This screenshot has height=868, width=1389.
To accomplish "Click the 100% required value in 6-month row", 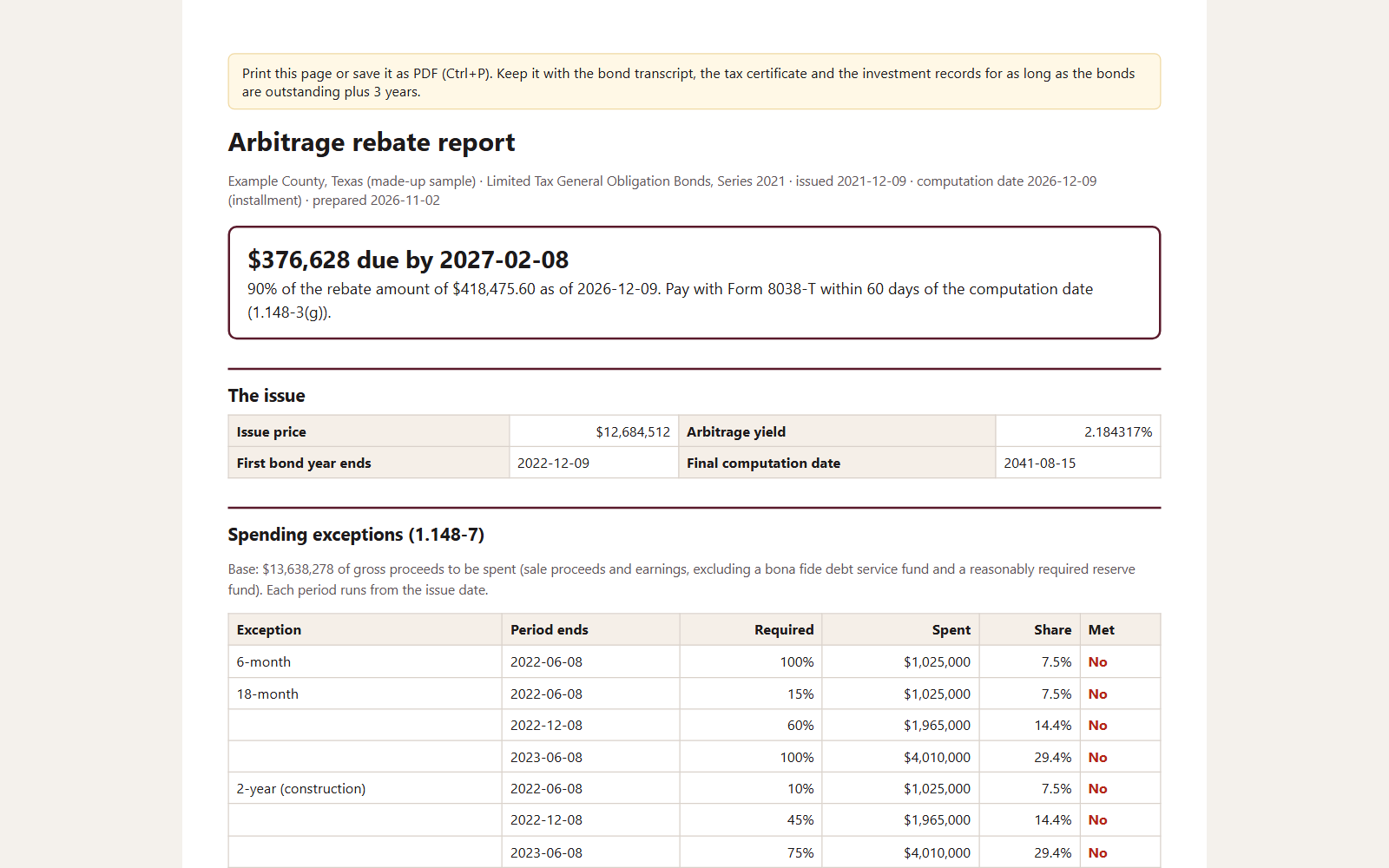I will 797,661.
